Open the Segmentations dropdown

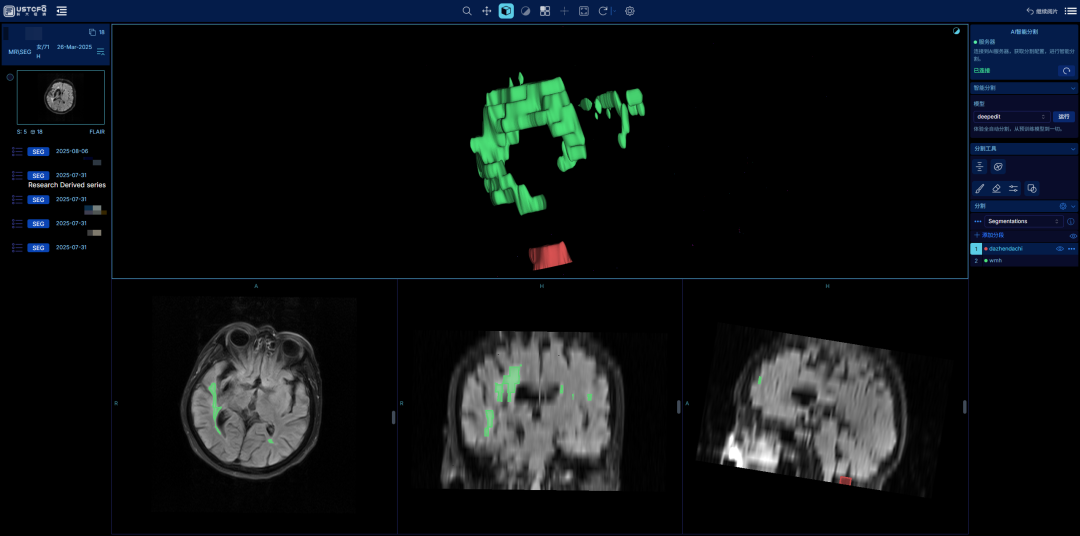click(1024, 221)
